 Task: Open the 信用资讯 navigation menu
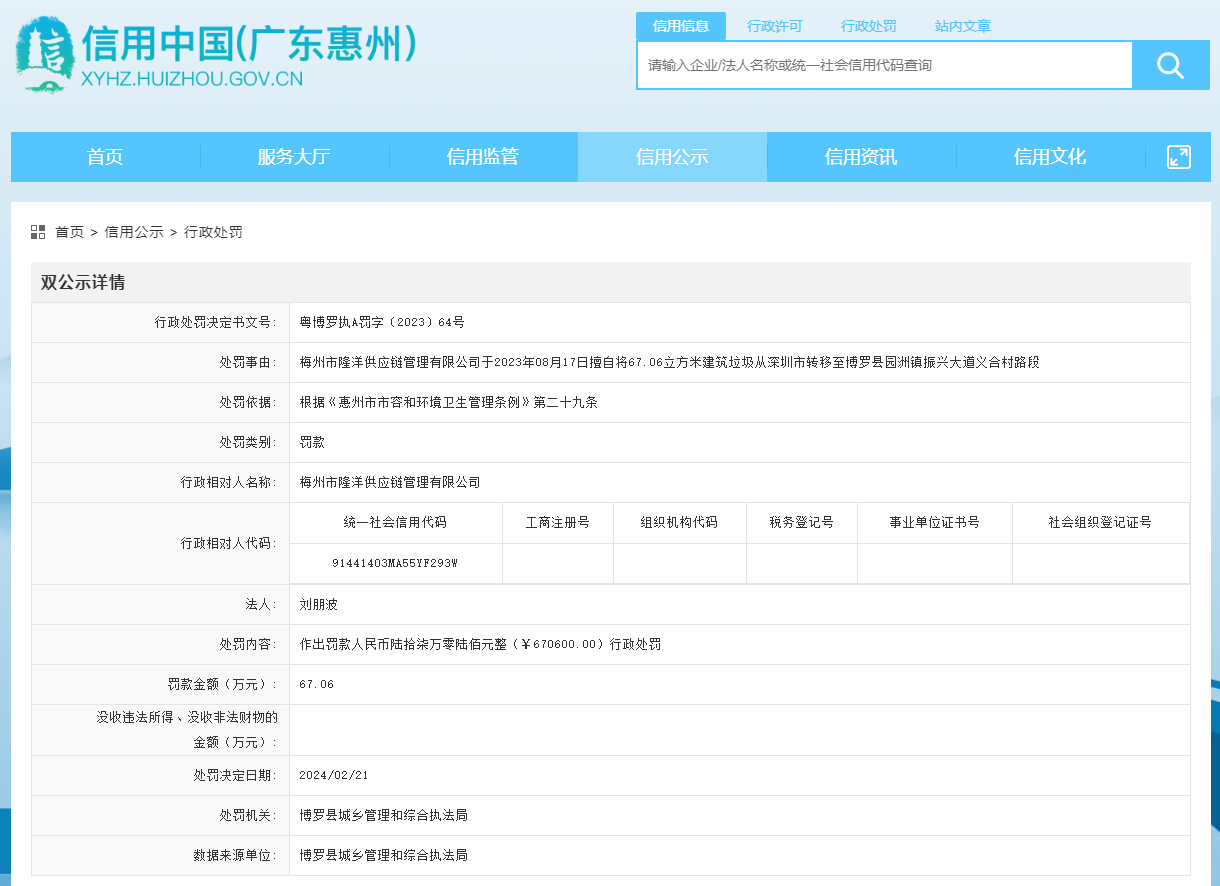pyautogui.click(x=861, y=157)
